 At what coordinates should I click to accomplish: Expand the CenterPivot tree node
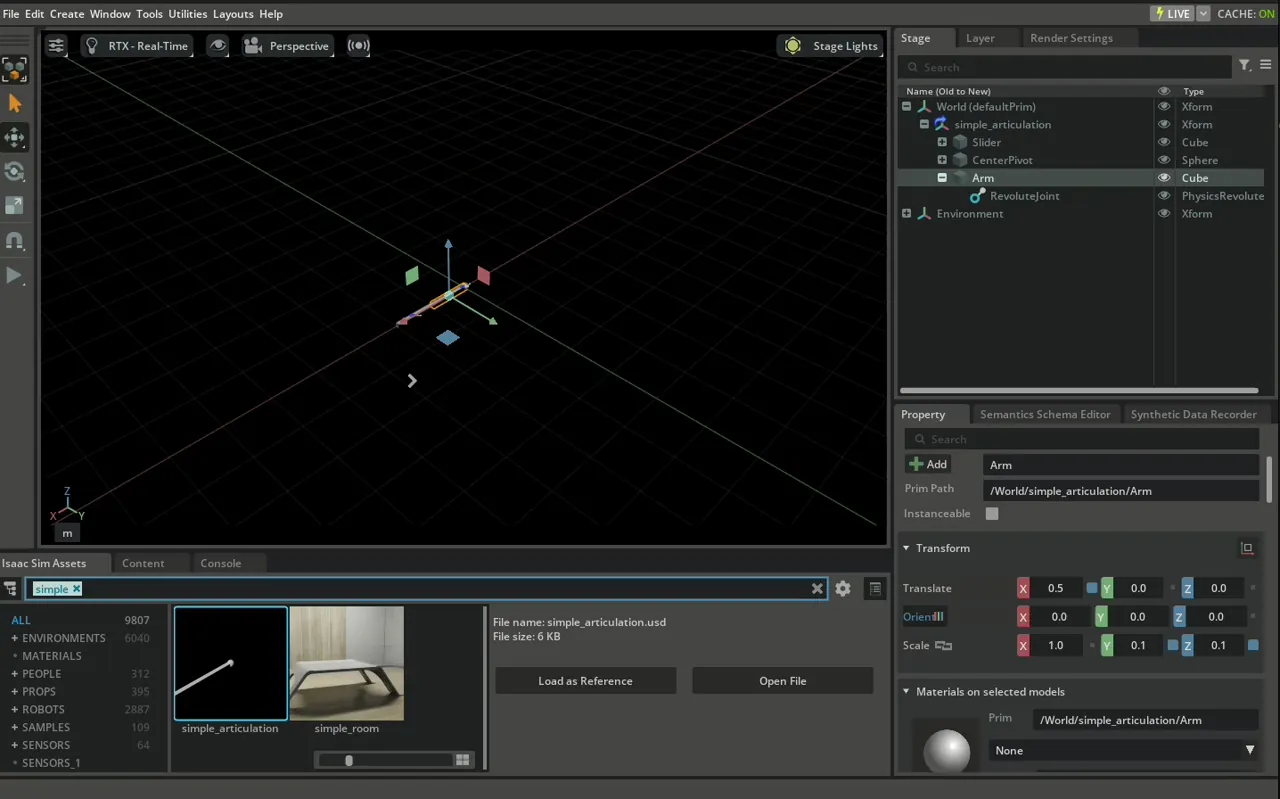[942, 160]
